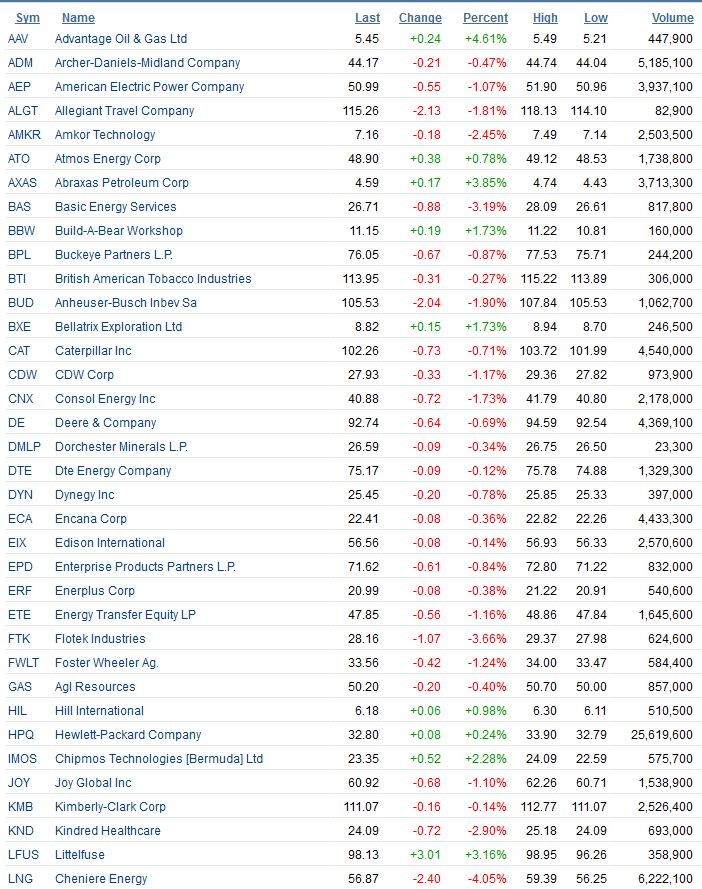
Task: Sort by Volume column header
Action: [x=673, y=18]
